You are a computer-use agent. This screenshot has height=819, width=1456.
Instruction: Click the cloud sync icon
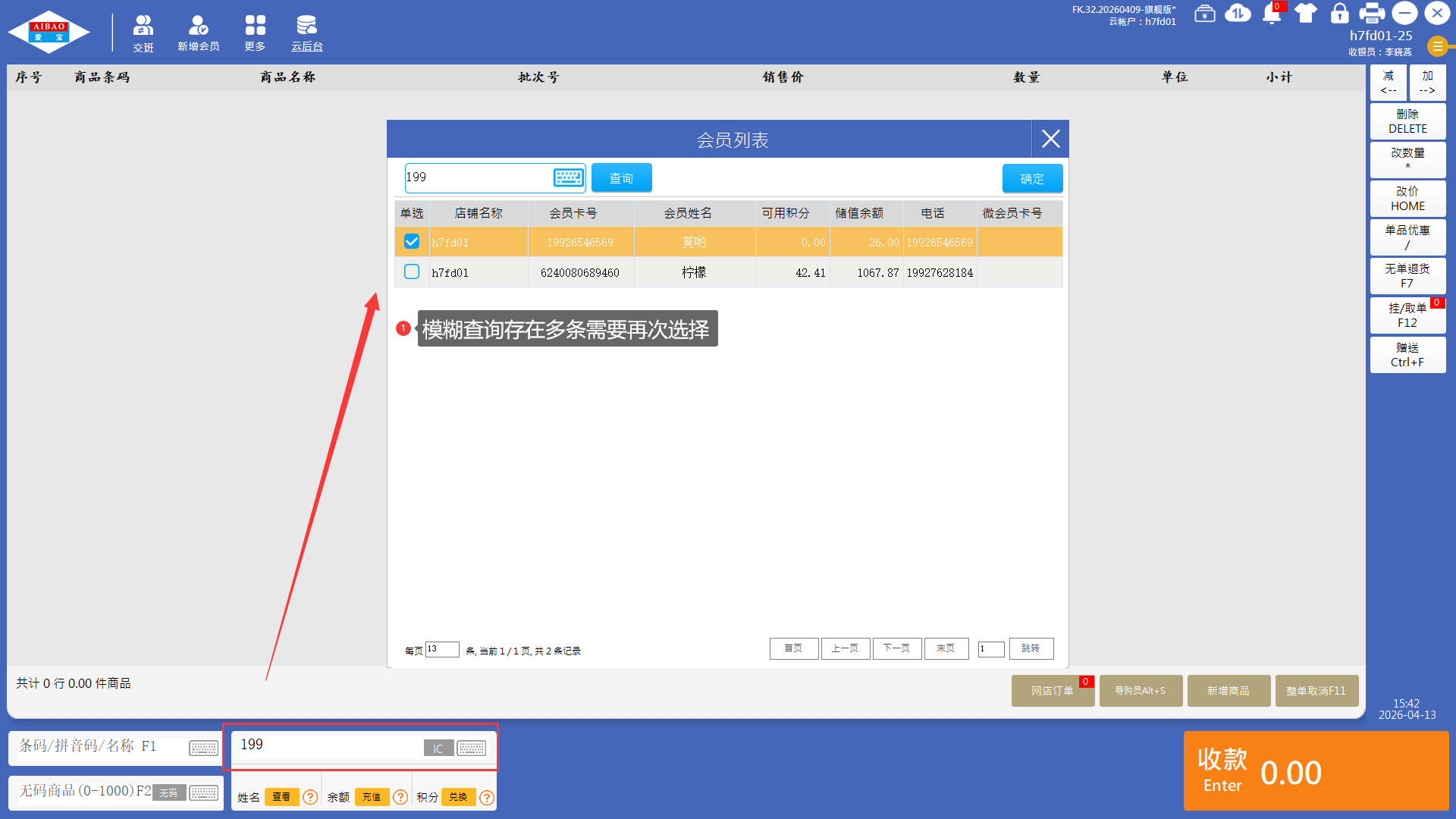pyautogui.click(x=1238, y=13)
